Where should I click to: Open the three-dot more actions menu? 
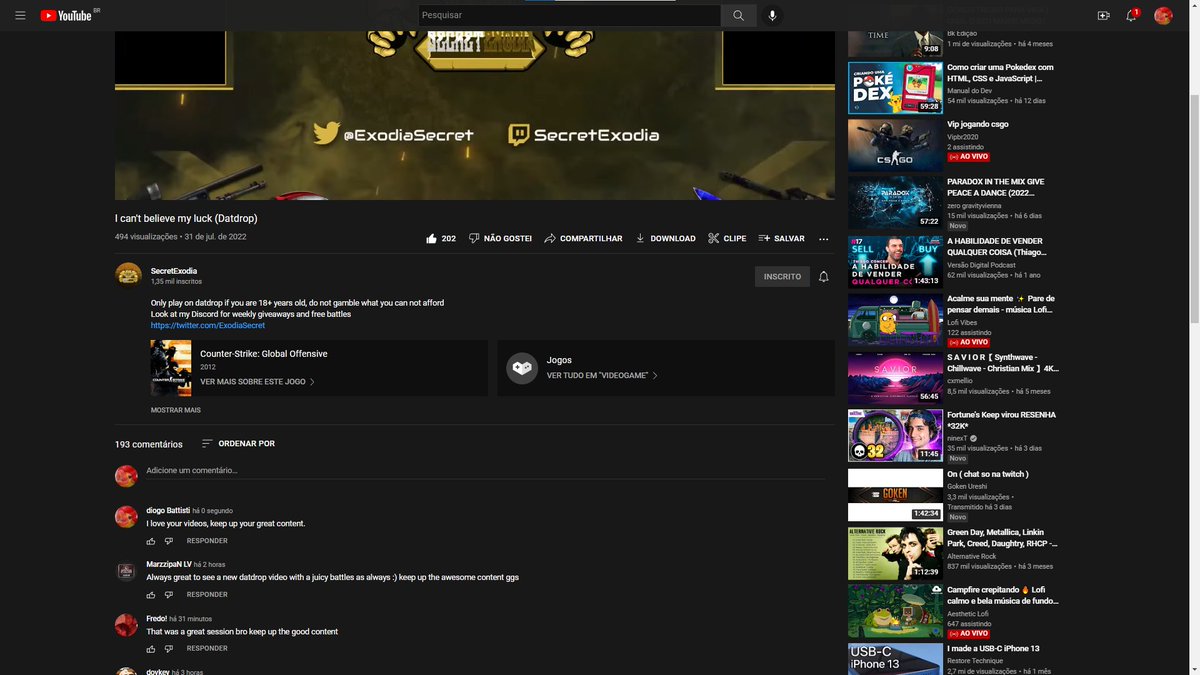824,238
